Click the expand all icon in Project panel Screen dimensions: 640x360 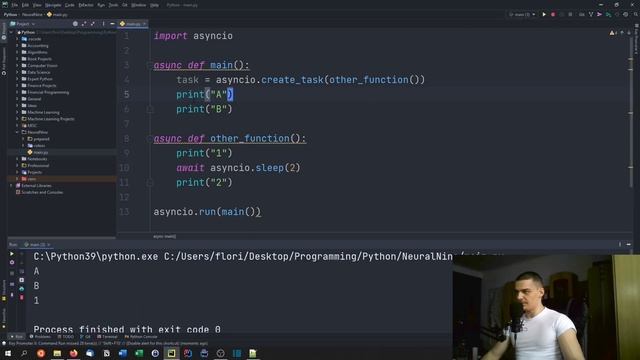click(84, 24)
